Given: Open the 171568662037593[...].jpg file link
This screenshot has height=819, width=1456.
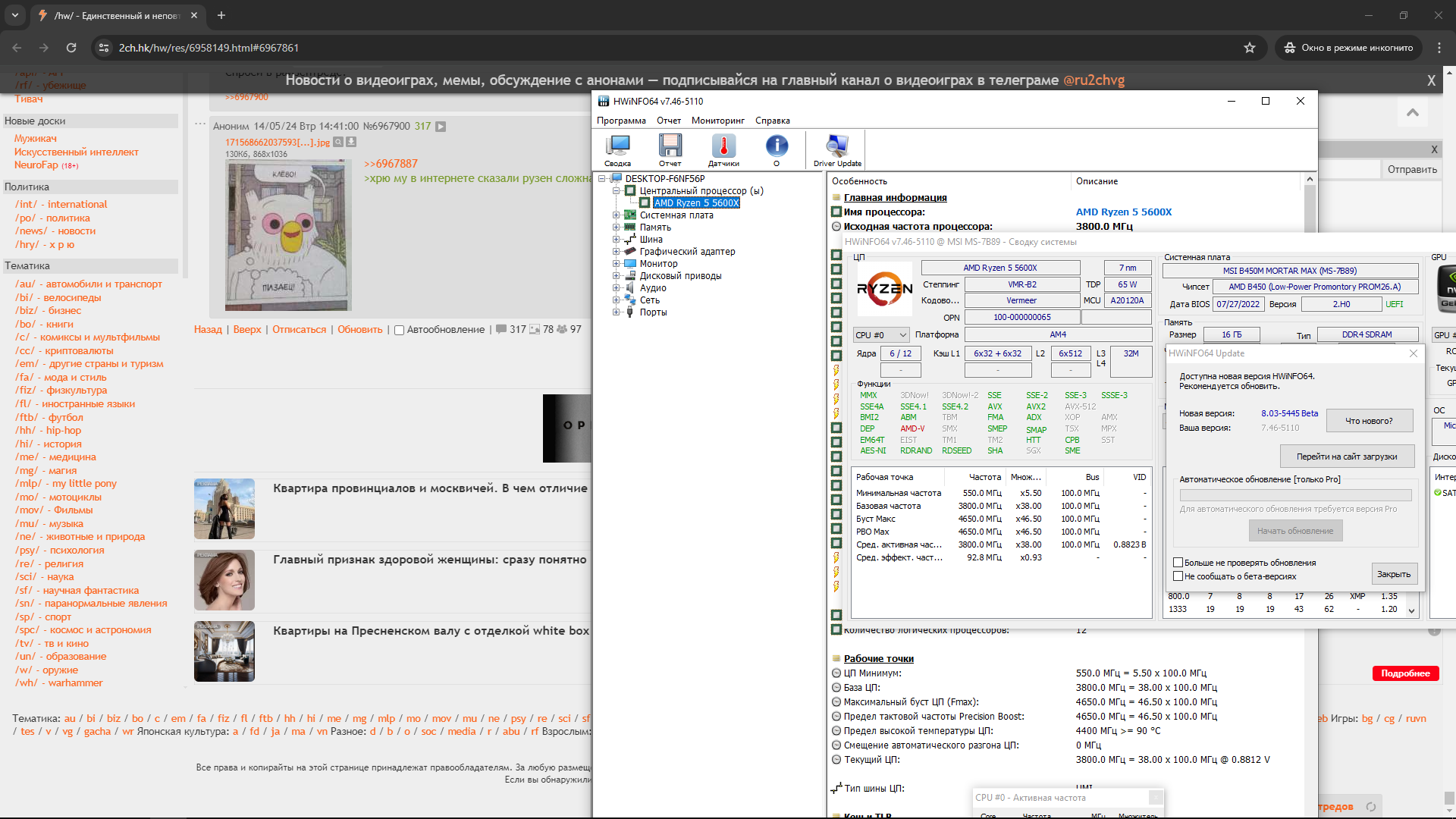Looking at the screenshot, I should (278, 142).
